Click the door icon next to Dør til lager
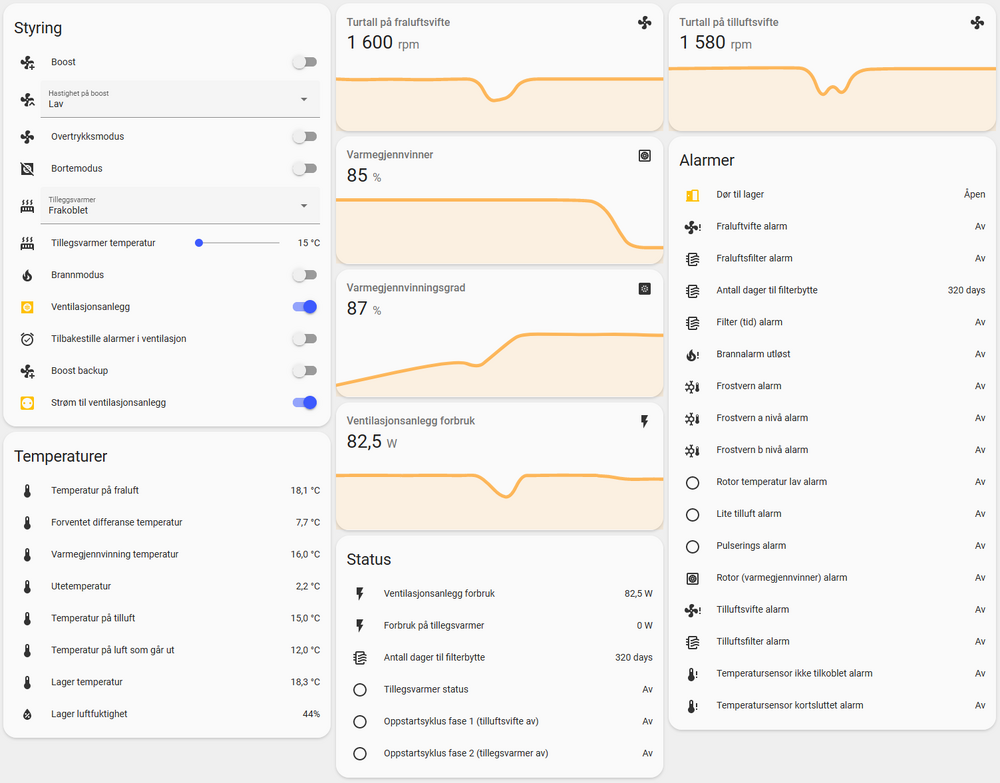 pyautogui.click(x=692, y=195)
